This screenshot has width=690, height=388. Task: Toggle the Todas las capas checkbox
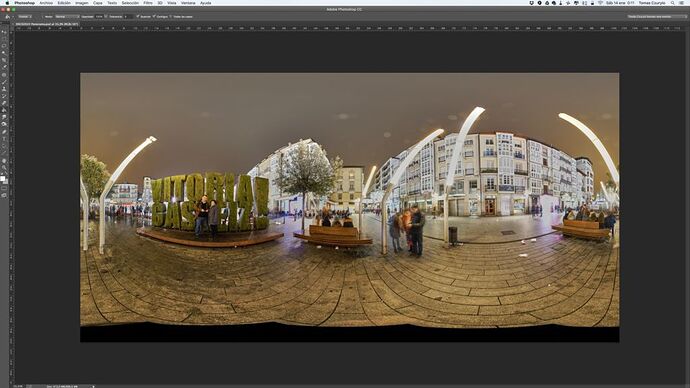coord(170,16)
